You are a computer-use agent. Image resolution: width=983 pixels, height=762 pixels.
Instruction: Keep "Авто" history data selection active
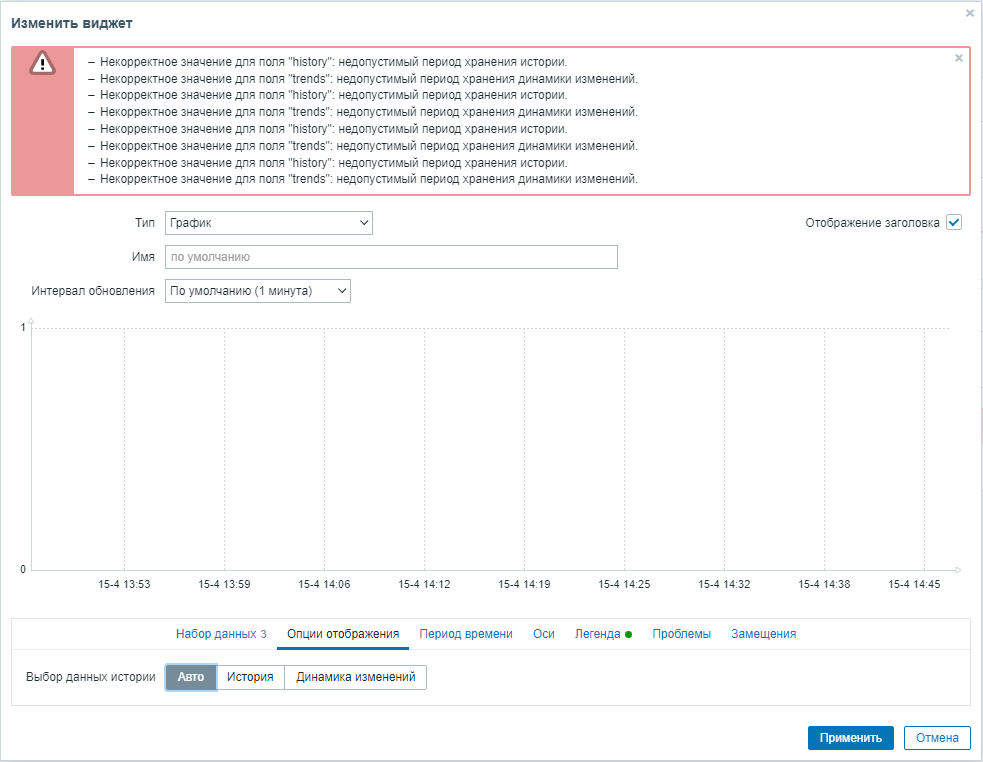(x=190, y=677)
